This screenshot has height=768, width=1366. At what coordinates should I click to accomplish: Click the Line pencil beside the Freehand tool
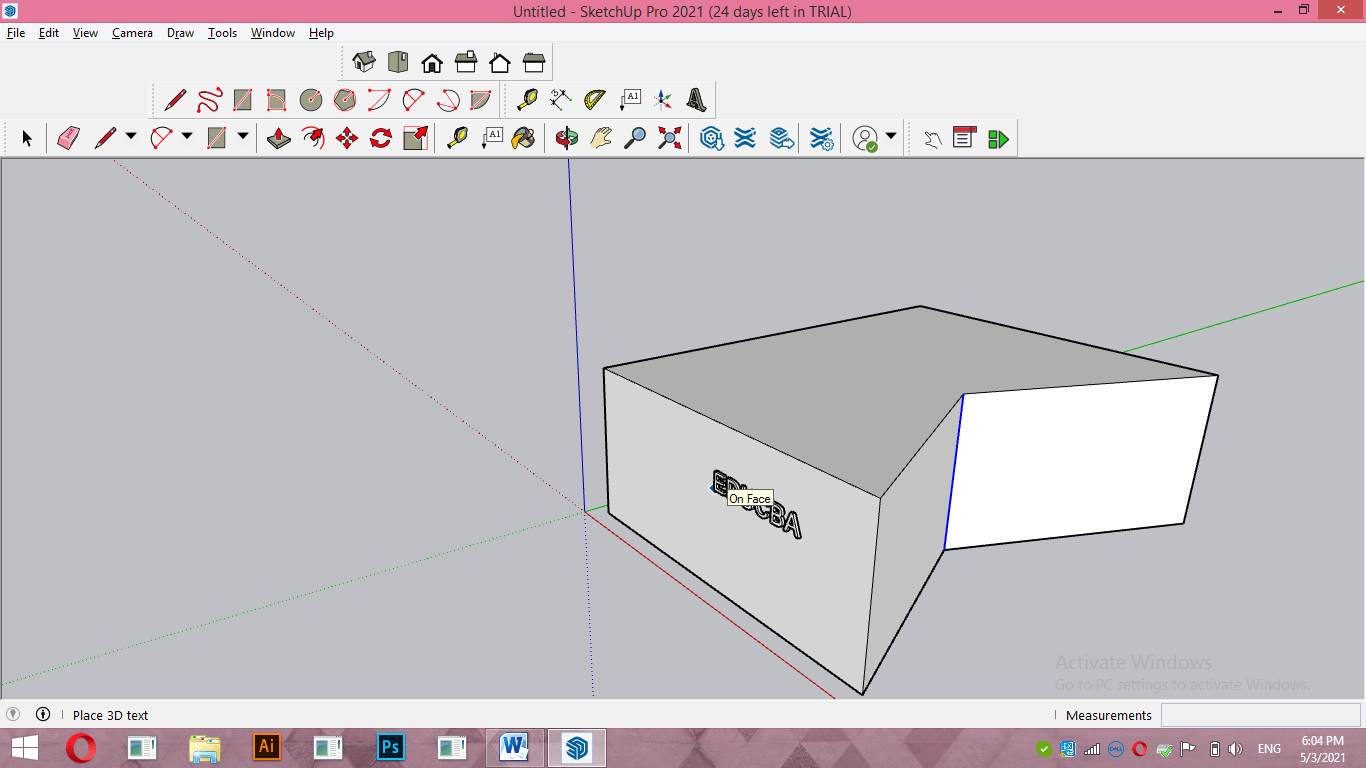point(175,100)
